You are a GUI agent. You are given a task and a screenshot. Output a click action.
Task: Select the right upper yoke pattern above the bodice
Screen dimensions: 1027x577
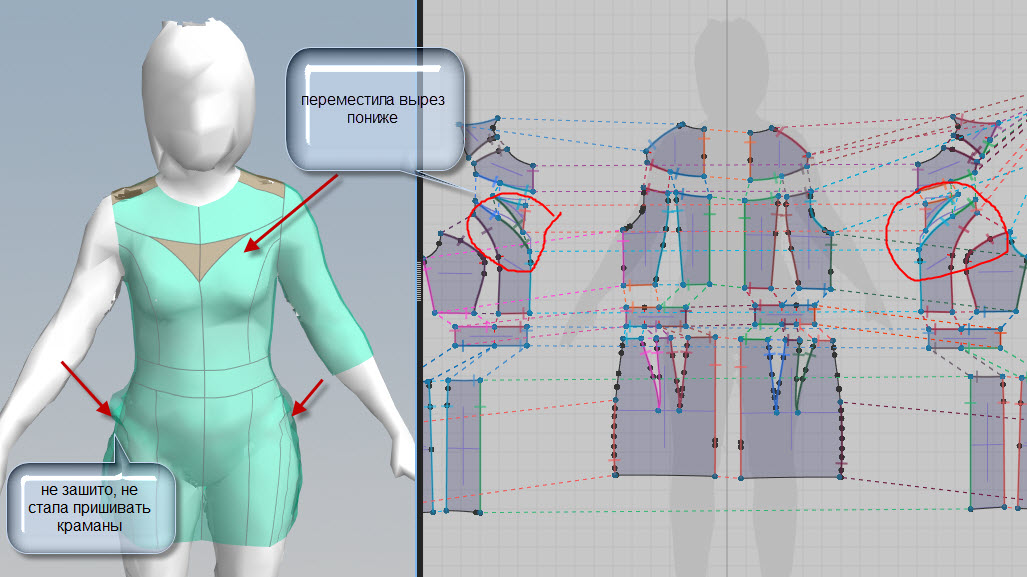[x=777, y=153]
